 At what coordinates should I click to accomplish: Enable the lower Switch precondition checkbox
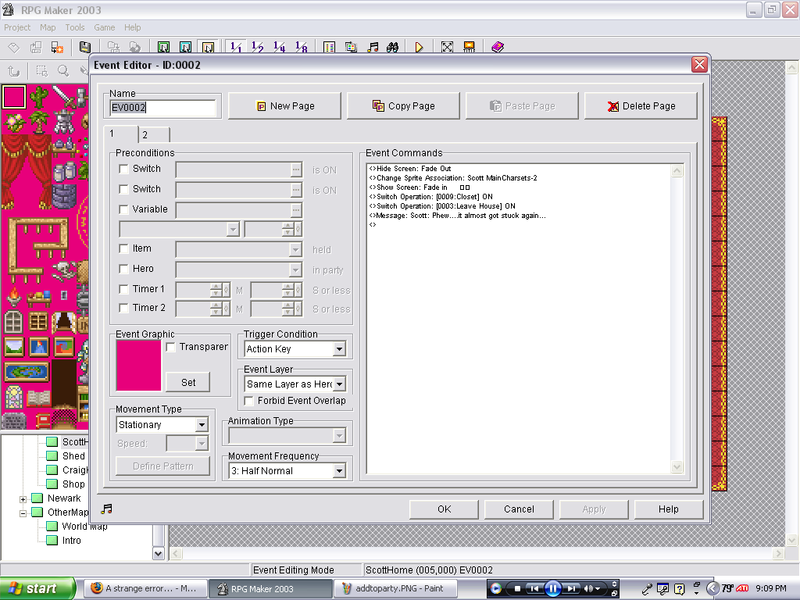[x=123, y=189]
